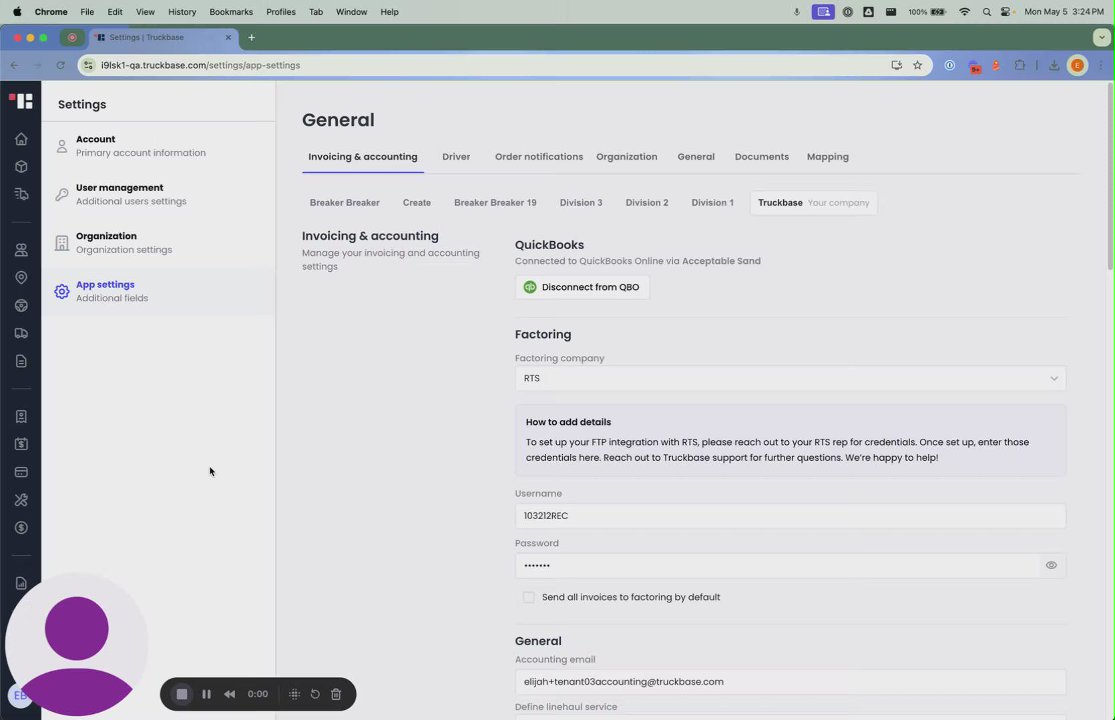Open the Organization tab under General heading
1115x720 pixels.
coord(626,156)
